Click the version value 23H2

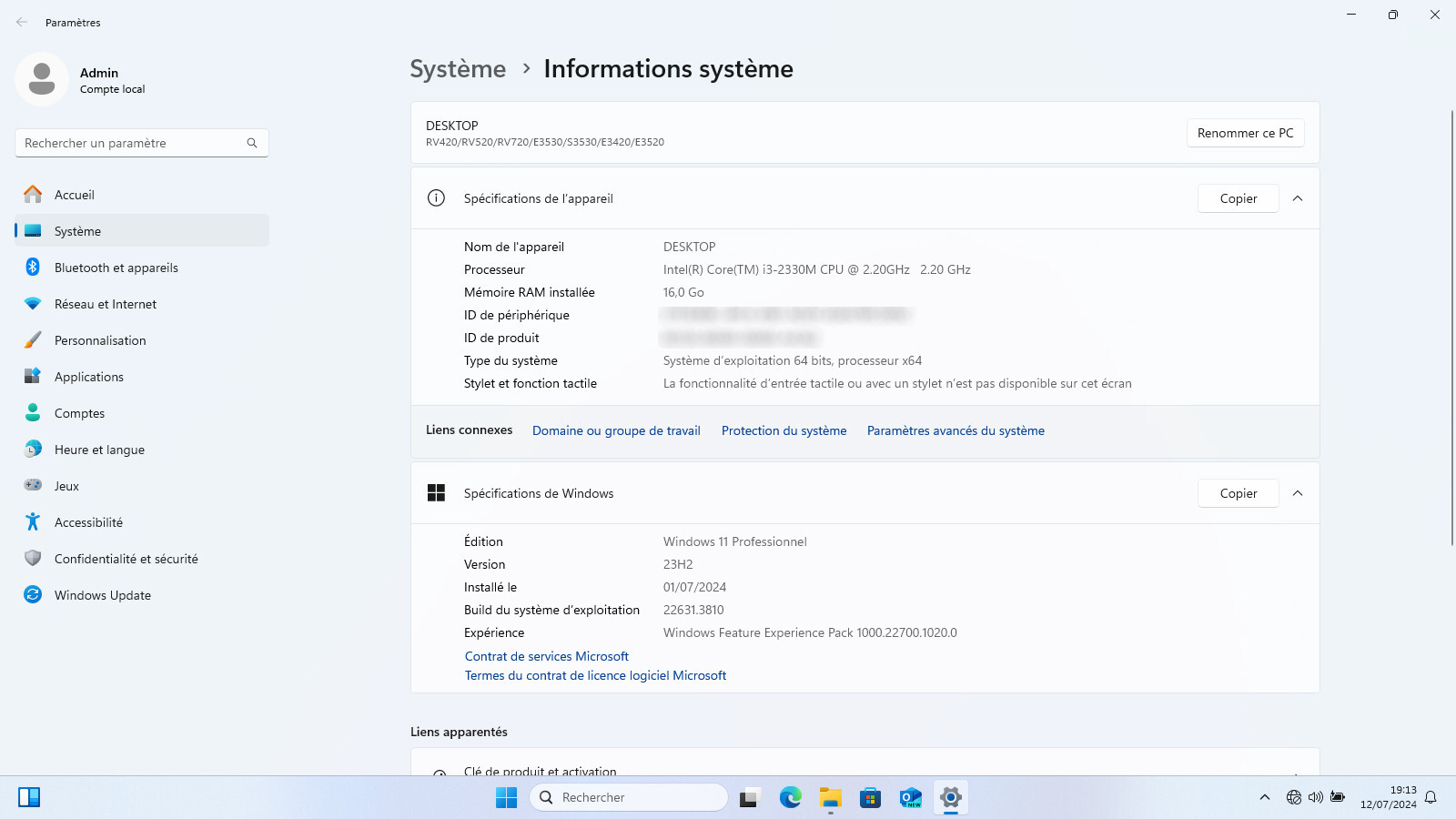coord(678,564)
